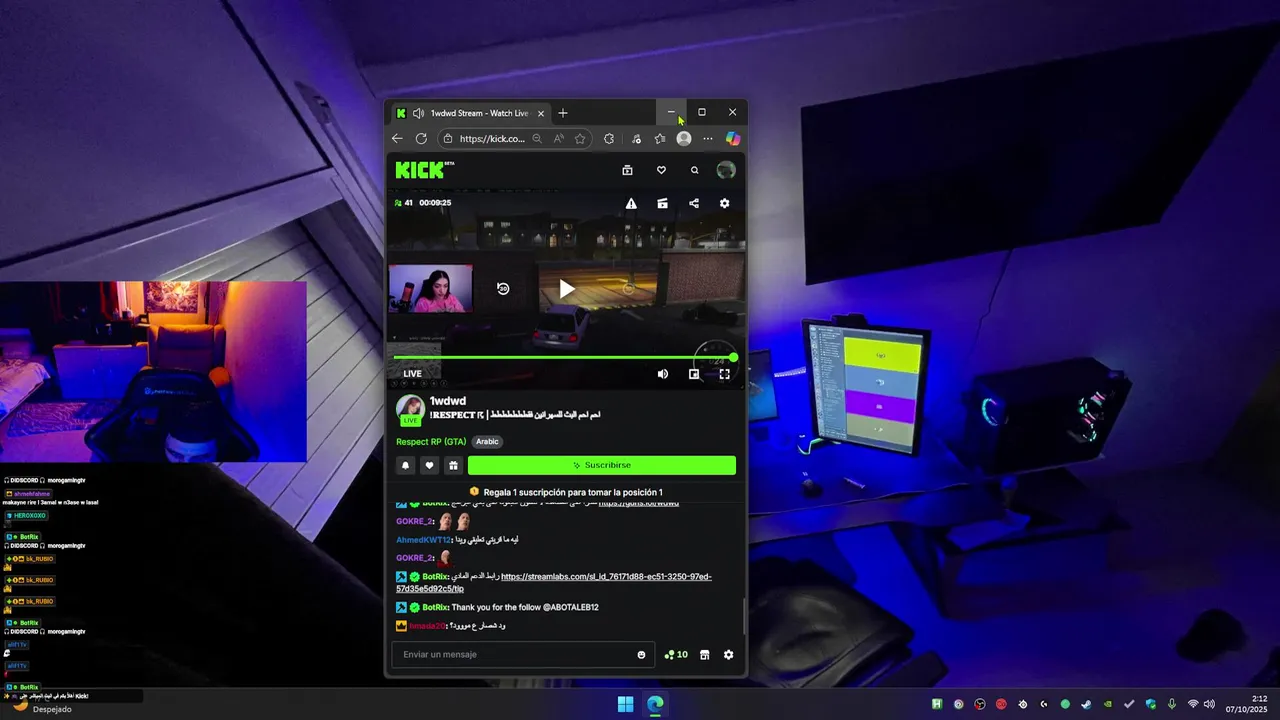Viewport: 1280px width, 720px height.
Task: Rewind 30 seconds in the player
Action: pyautogui.click(x=503, y=289)
